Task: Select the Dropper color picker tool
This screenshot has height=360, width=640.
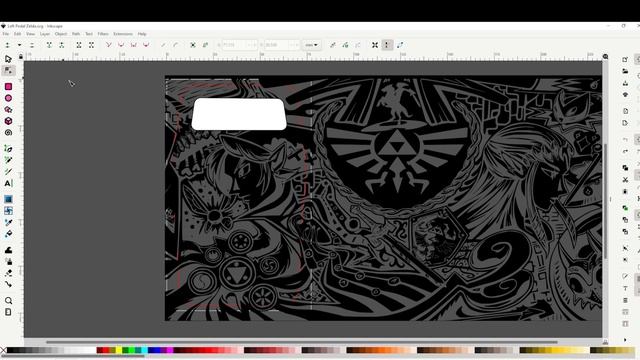Action: coord(8,222)
